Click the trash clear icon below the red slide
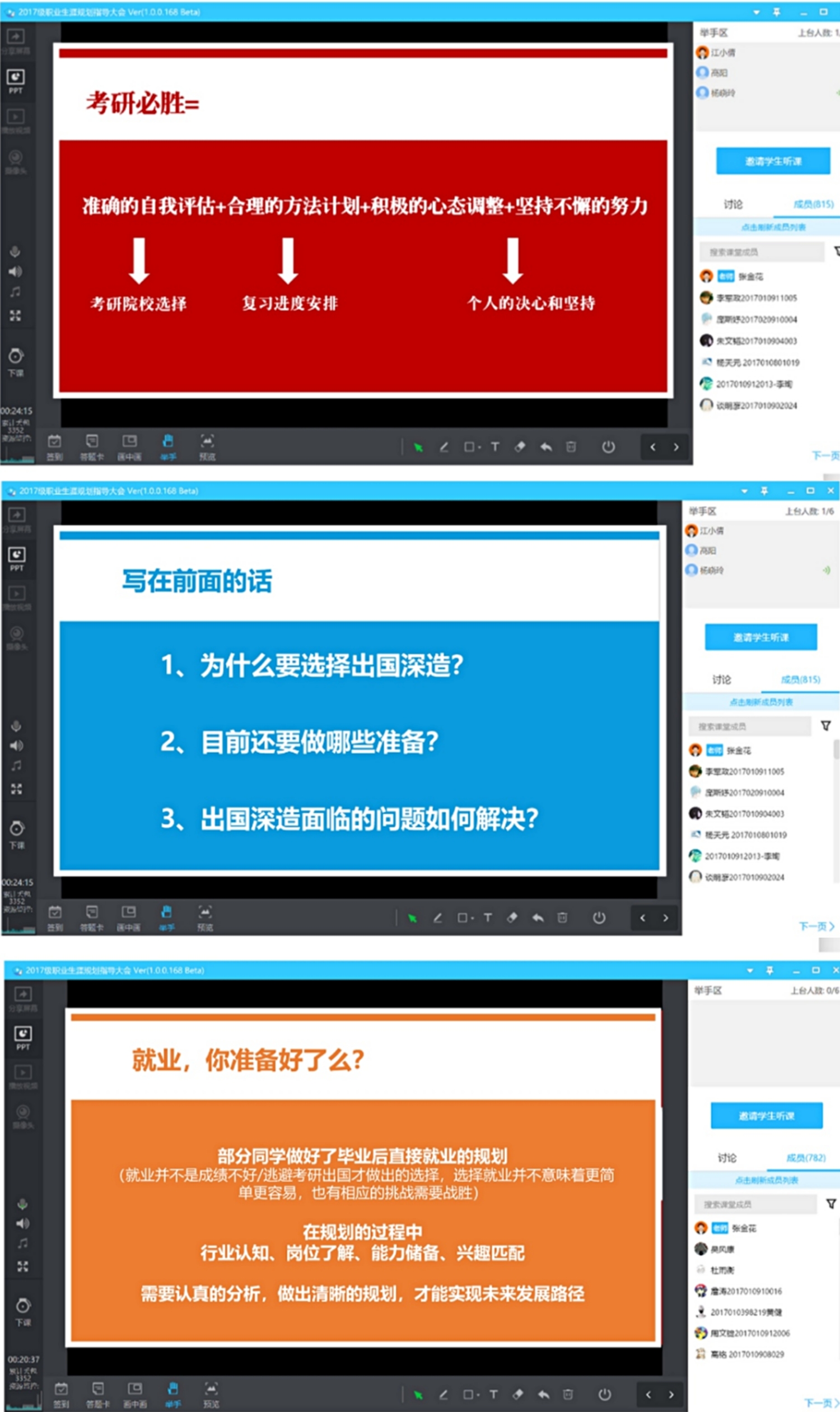 tap(571, 448)
